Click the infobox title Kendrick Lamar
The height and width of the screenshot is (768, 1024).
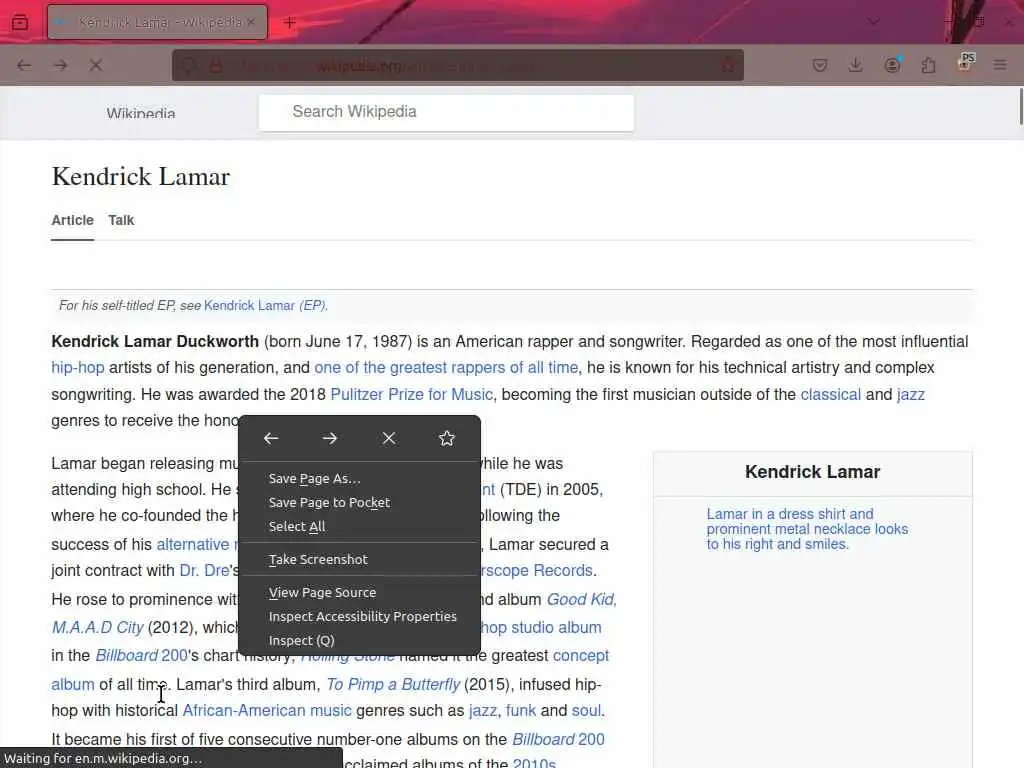coord(812,472)
